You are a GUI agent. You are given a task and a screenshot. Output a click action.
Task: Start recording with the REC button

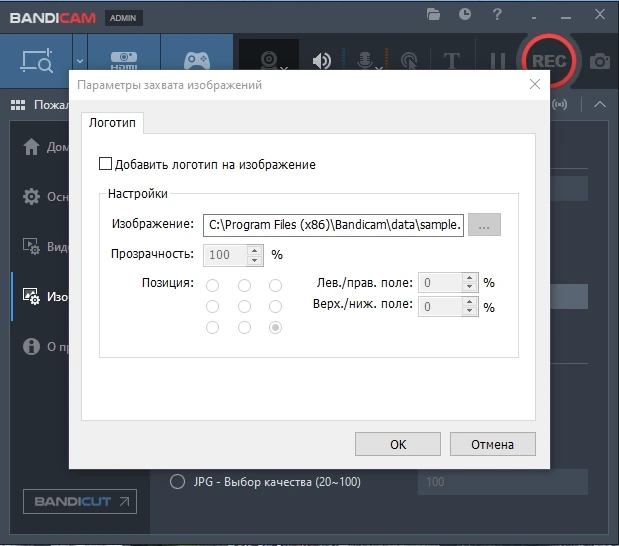coord(549,61)
